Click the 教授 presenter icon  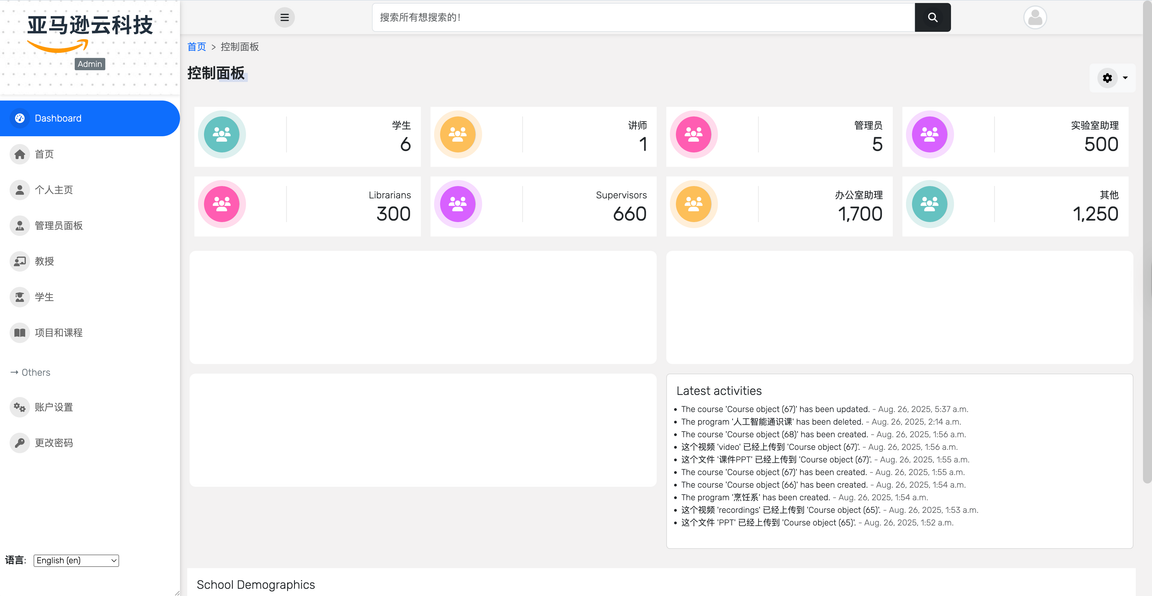click(x=17, y=261)
